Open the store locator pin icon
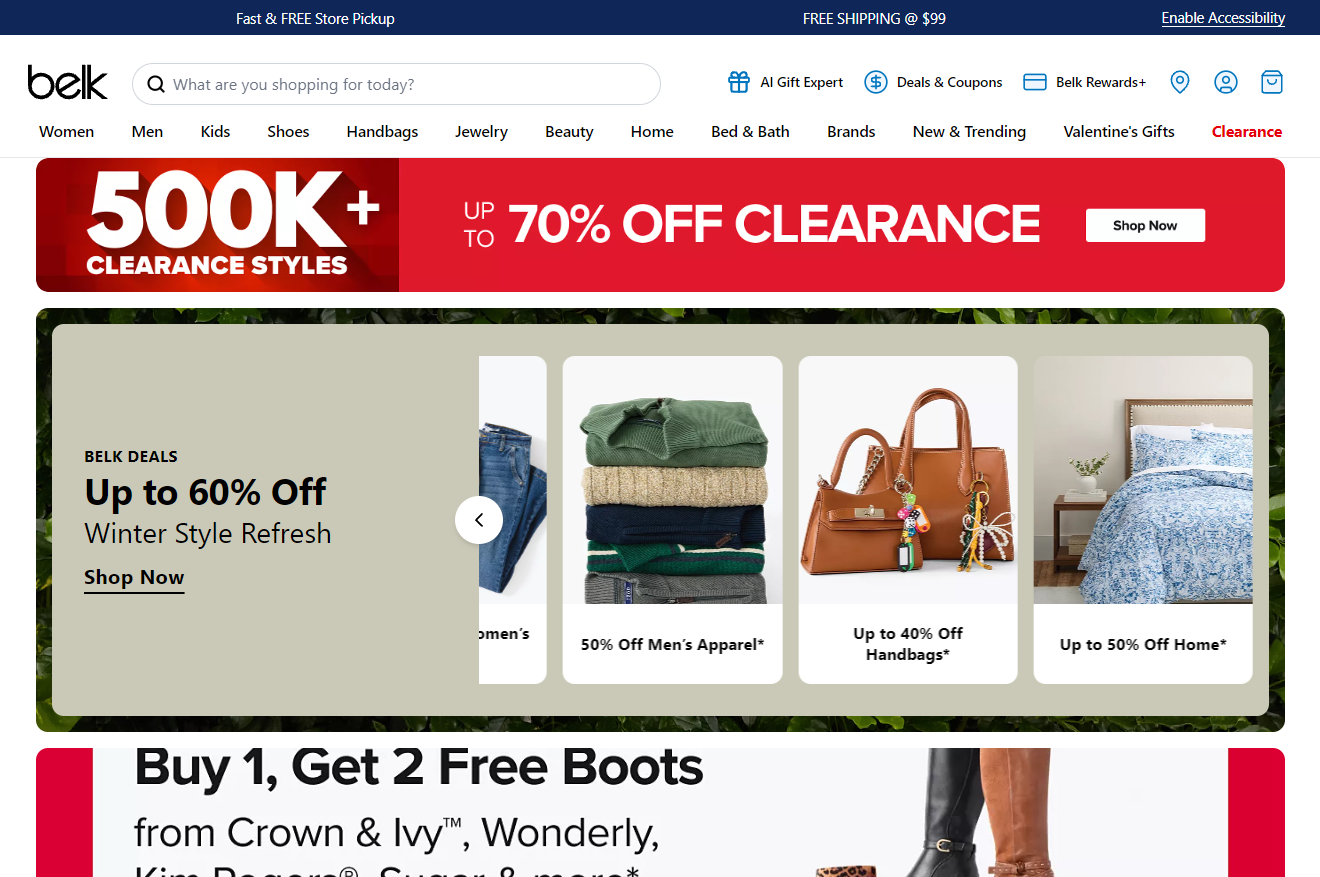This screenshot has height=877, width=1320. tap(1180, 82)
